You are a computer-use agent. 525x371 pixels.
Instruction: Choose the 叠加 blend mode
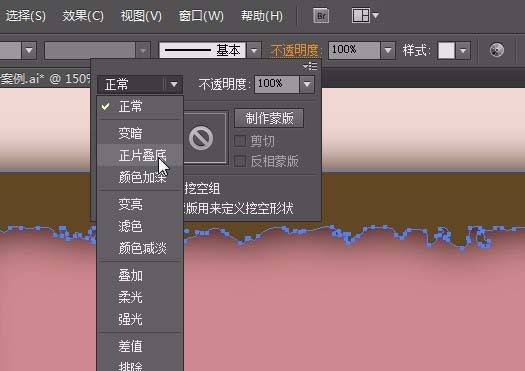[x=140, y=275]
